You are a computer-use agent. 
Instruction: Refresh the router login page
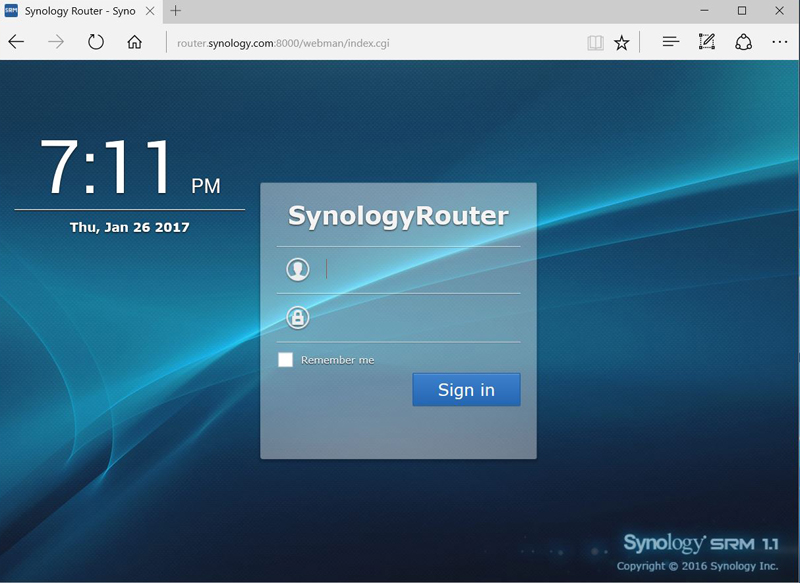pos(96,42)
